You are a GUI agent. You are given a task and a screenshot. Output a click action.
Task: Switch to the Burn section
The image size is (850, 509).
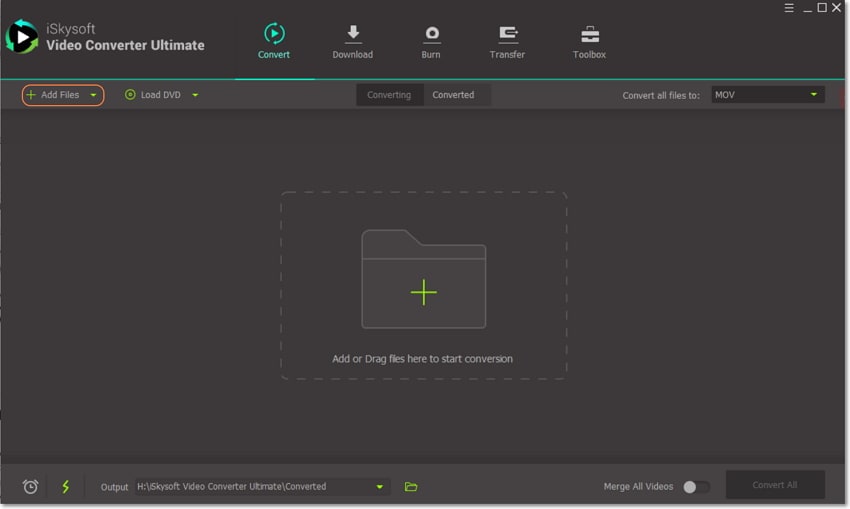pos(431,41)
